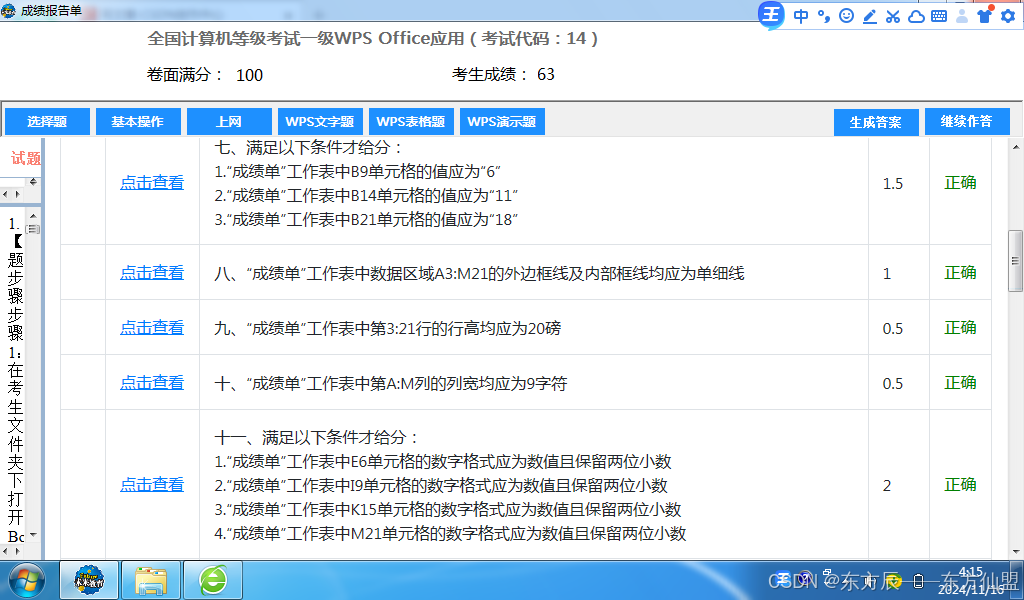Click main list scrollbar up arrow

(x=1016, y=148)
